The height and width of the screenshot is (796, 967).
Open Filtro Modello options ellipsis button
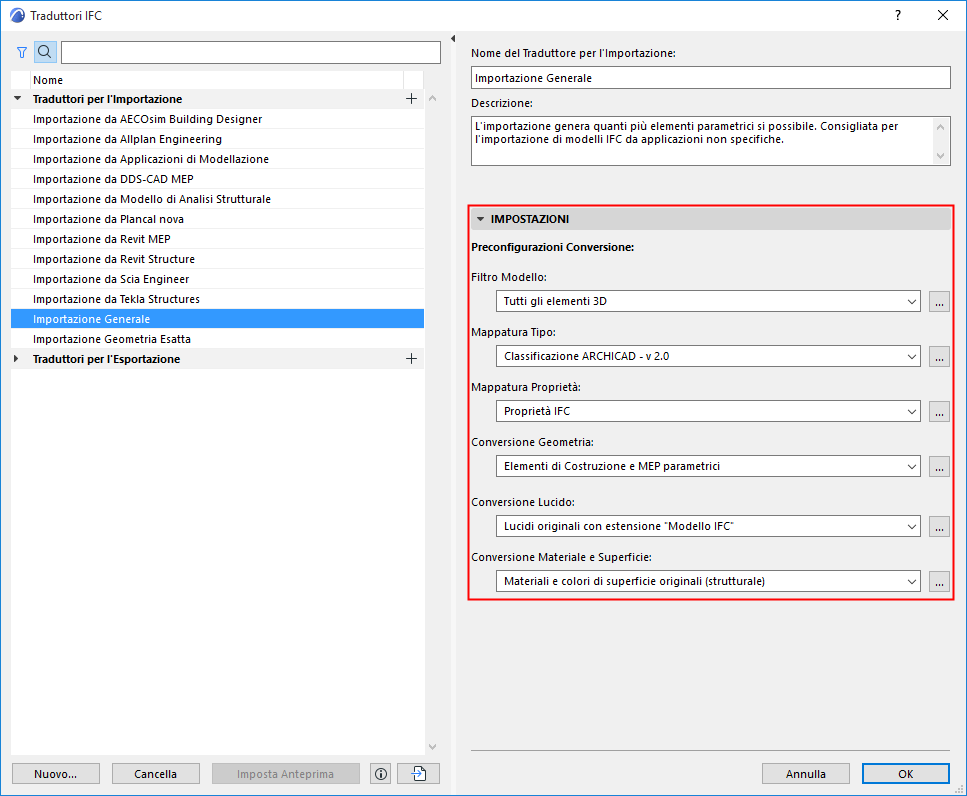click(x=939, y=302)
